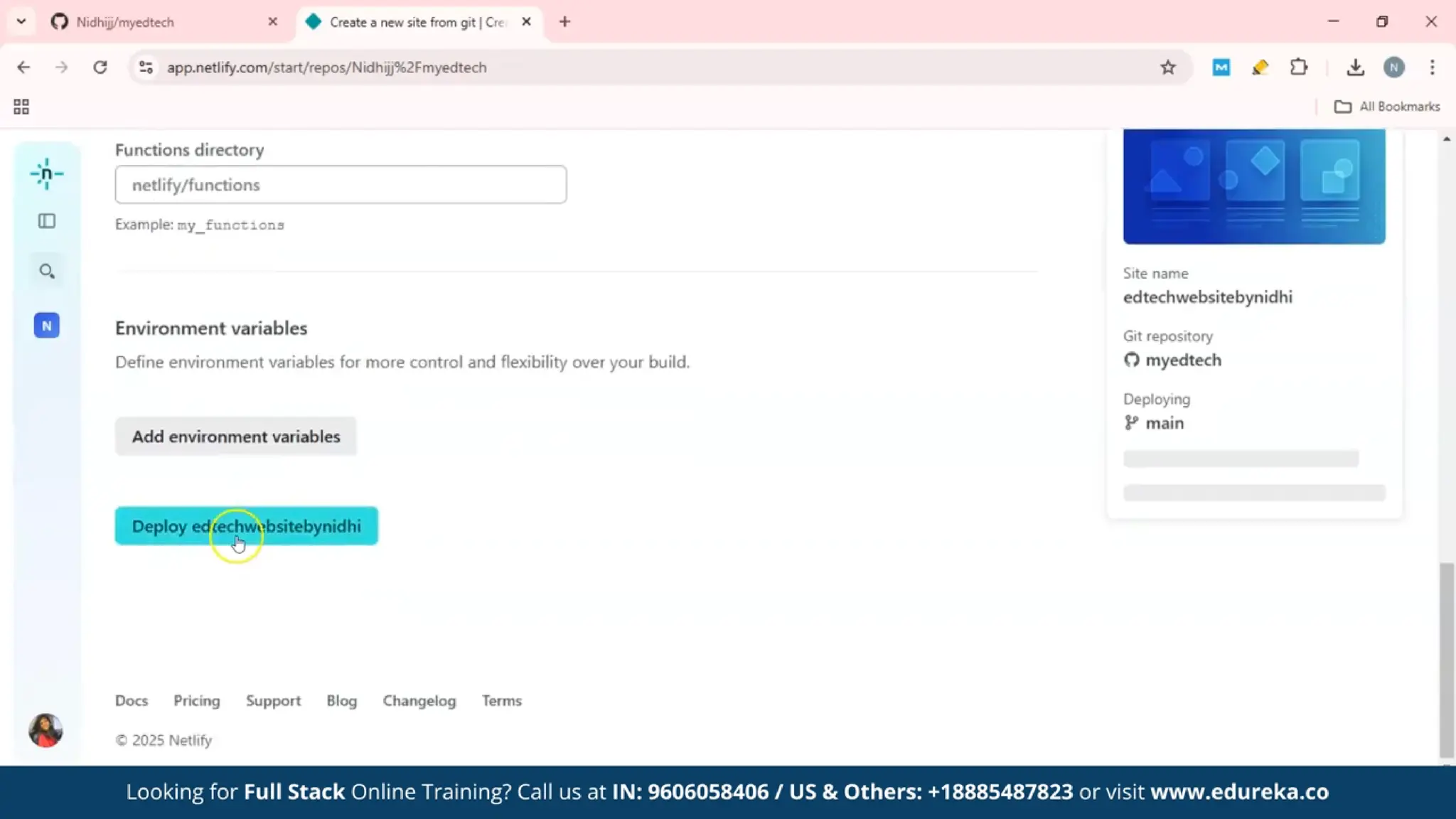Viewport: 1456px width, 819px height.
Task: Open the Changelog footer link
Action: (x=419, y=700)
